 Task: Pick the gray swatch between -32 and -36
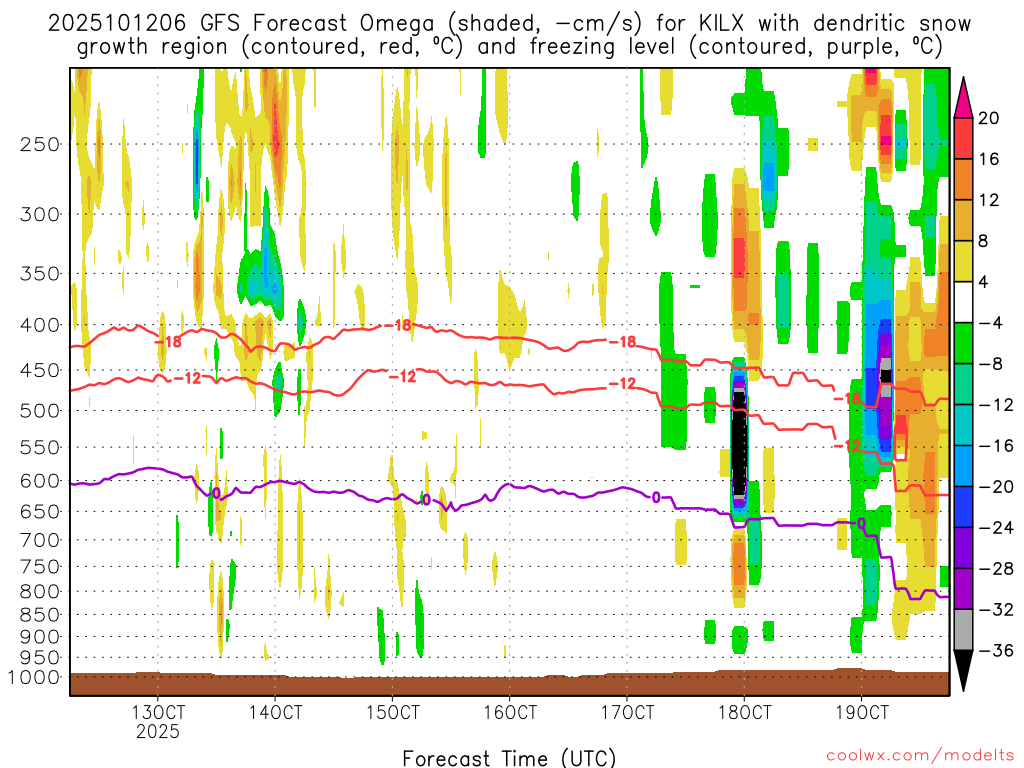(x=964, y=630)
